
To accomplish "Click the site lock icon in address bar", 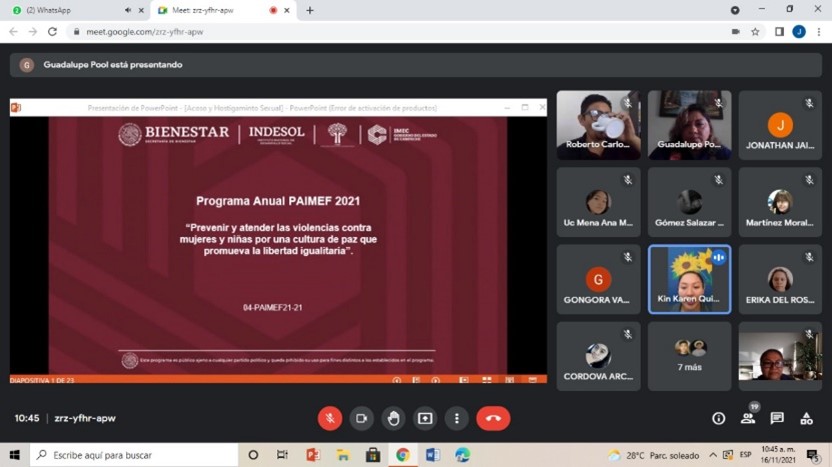I will [x=76, y=32].
